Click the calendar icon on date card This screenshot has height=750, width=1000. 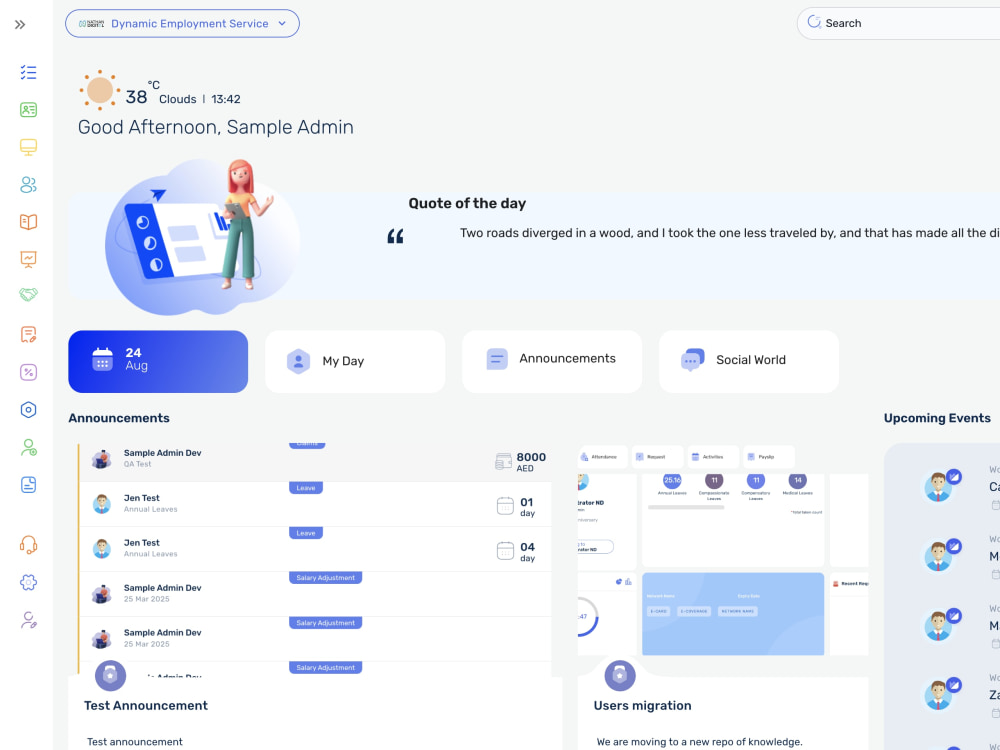coord(103,359)
